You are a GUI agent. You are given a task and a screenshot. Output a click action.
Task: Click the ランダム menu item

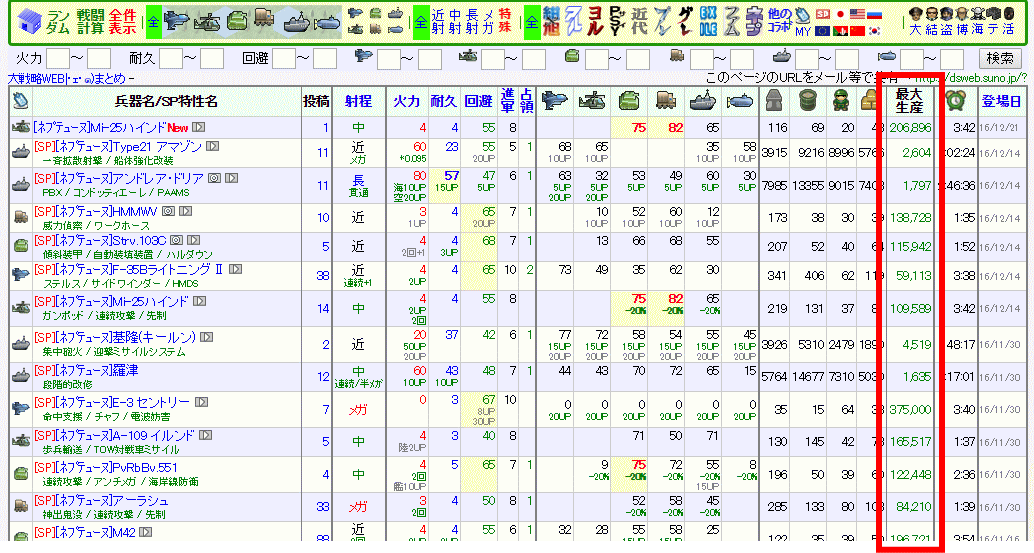(58, 22)
